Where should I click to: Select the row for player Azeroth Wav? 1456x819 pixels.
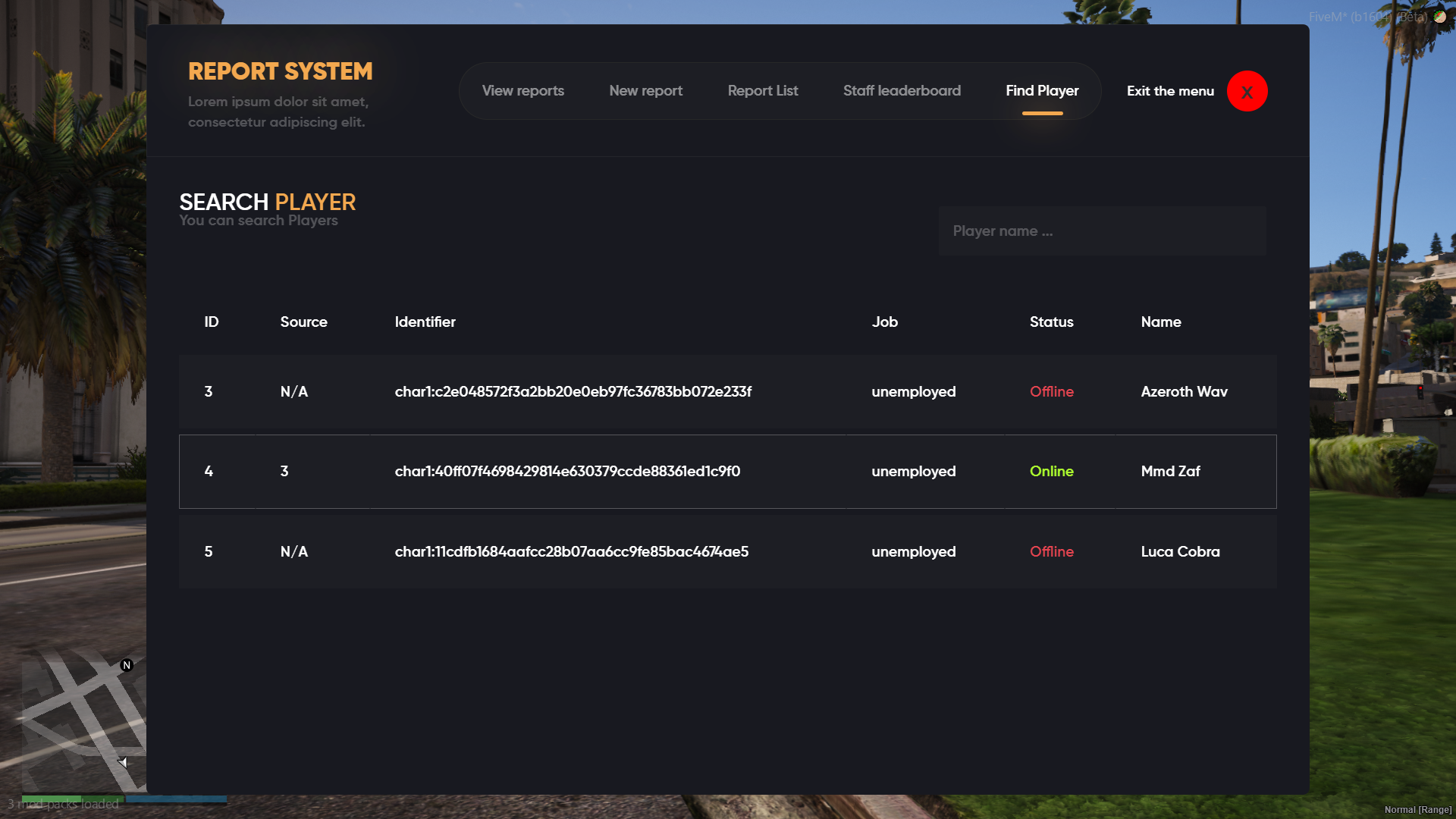(x=727, y=392)
